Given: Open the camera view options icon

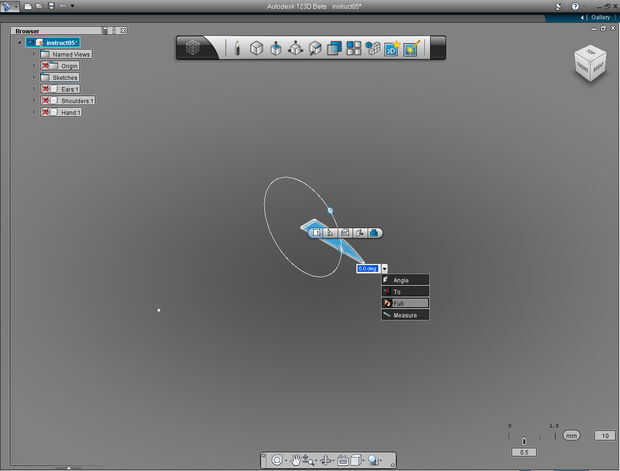Looking at the screenshot, I should (x=342, y=460).
